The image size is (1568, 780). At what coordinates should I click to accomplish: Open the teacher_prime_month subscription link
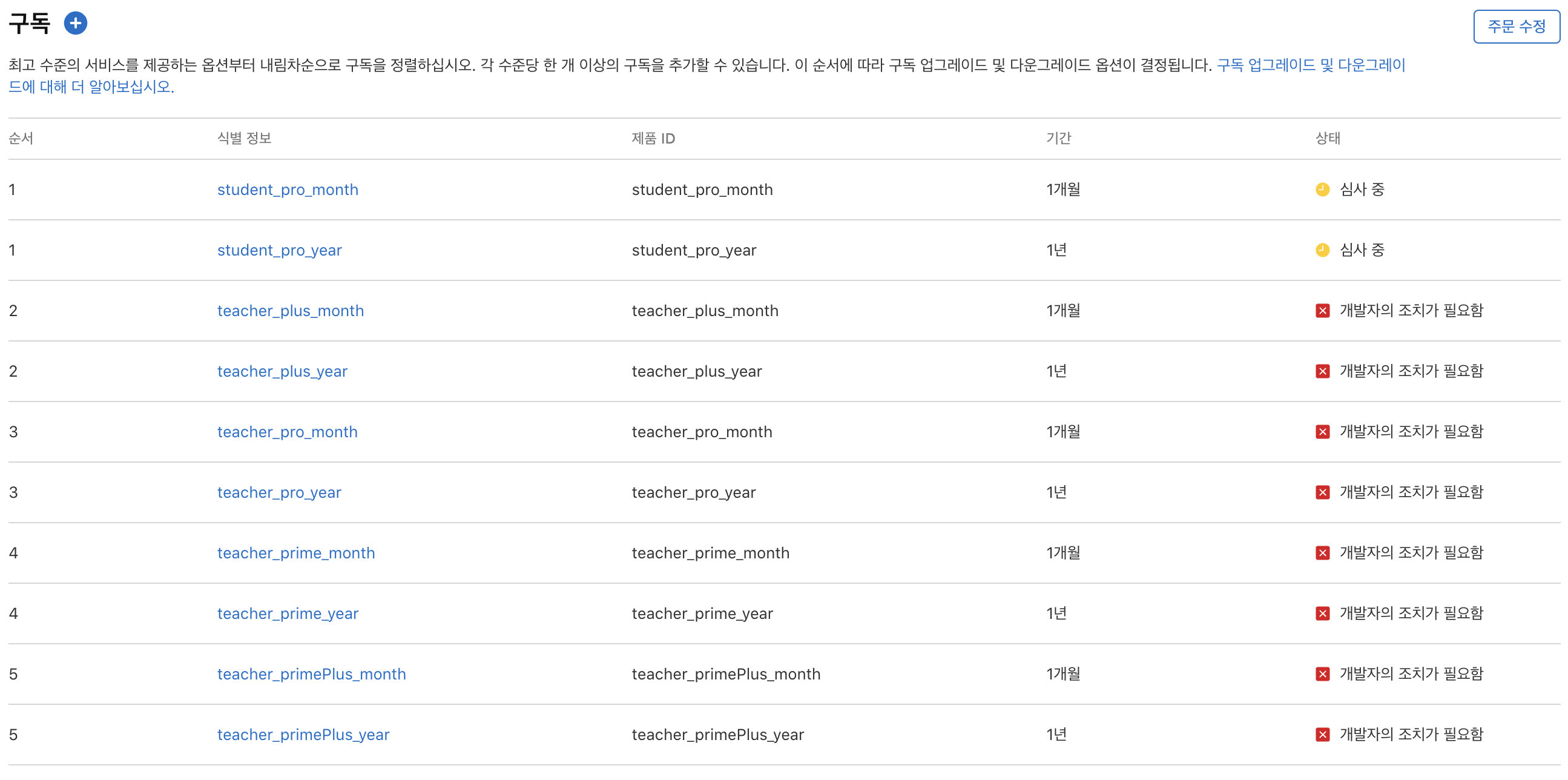click(296, 553)
